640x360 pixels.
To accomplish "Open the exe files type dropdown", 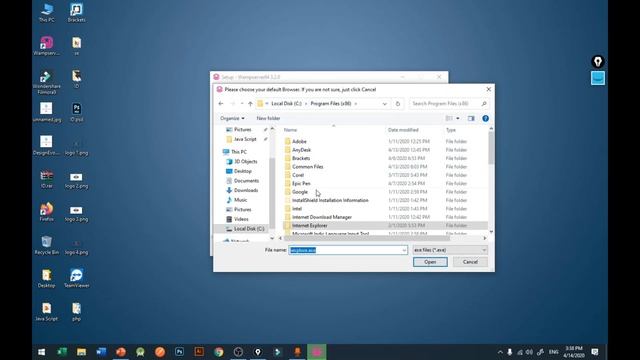I will pyautogui.click(x=450, y=250).
